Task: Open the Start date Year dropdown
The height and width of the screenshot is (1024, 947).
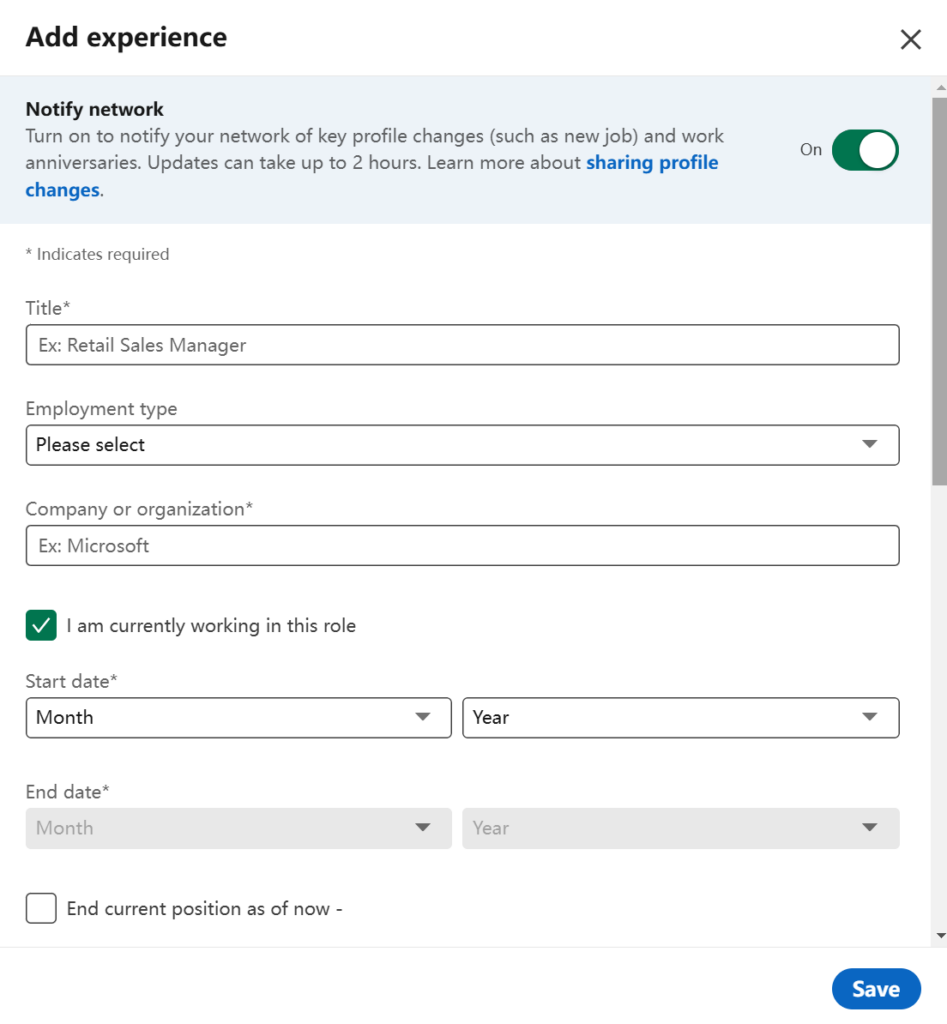Action: [680, 717]
